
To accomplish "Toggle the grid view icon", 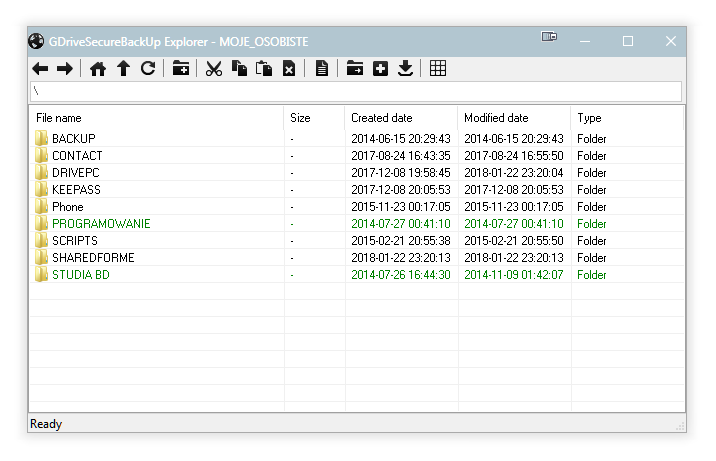I will coord(438,68).
